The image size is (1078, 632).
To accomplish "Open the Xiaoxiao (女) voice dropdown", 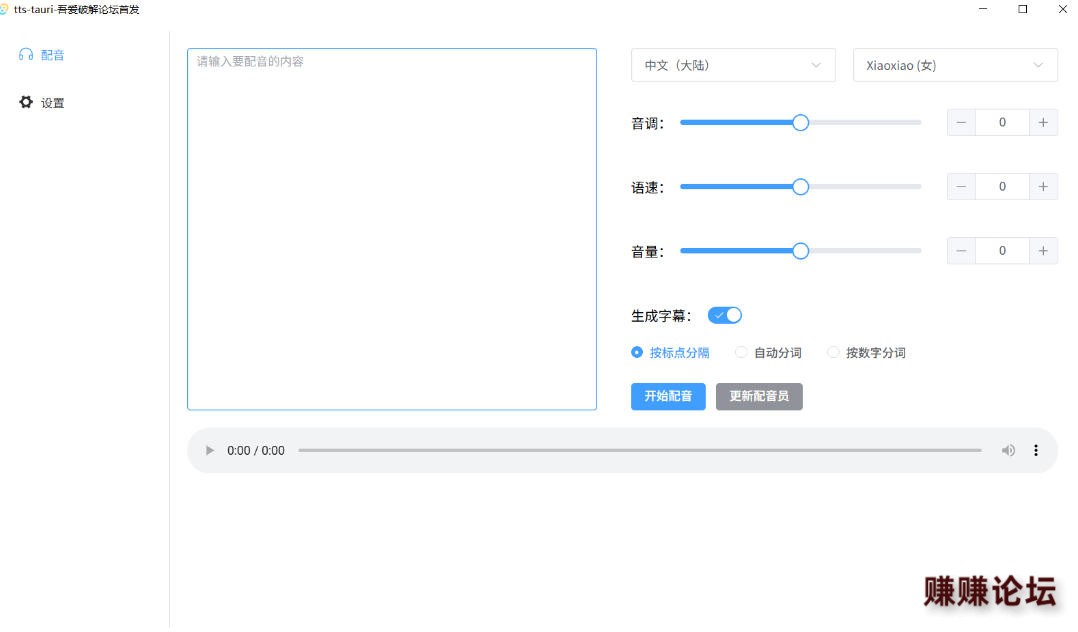I will pyautogui.click(x=956, y=65).
